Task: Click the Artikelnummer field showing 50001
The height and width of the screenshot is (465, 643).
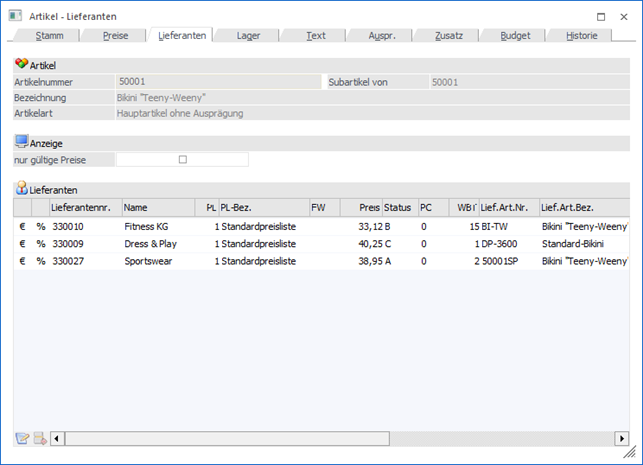Action: coord(217,82)
